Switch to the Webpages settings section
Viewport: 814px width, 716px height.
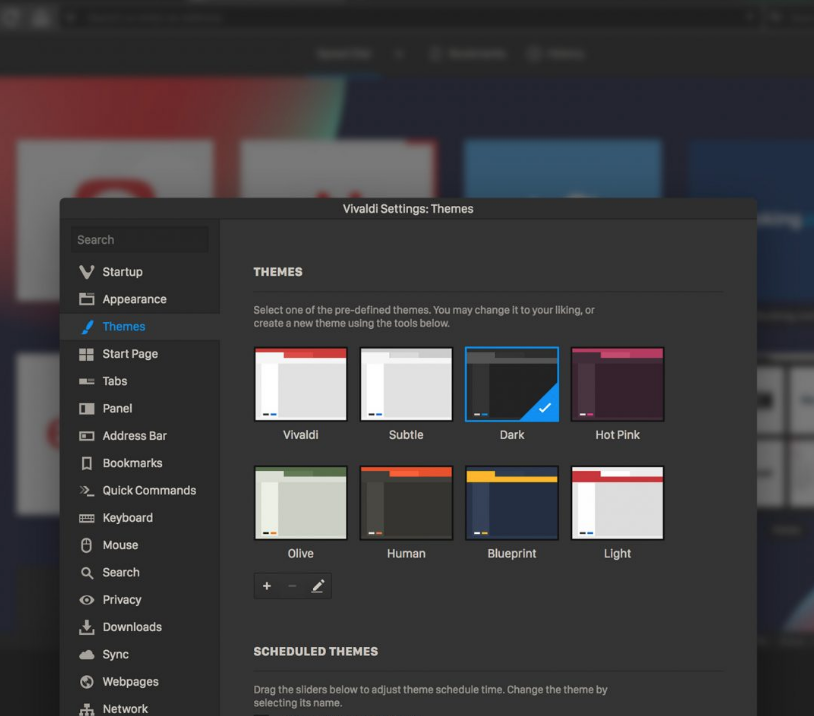click(139, 682)
